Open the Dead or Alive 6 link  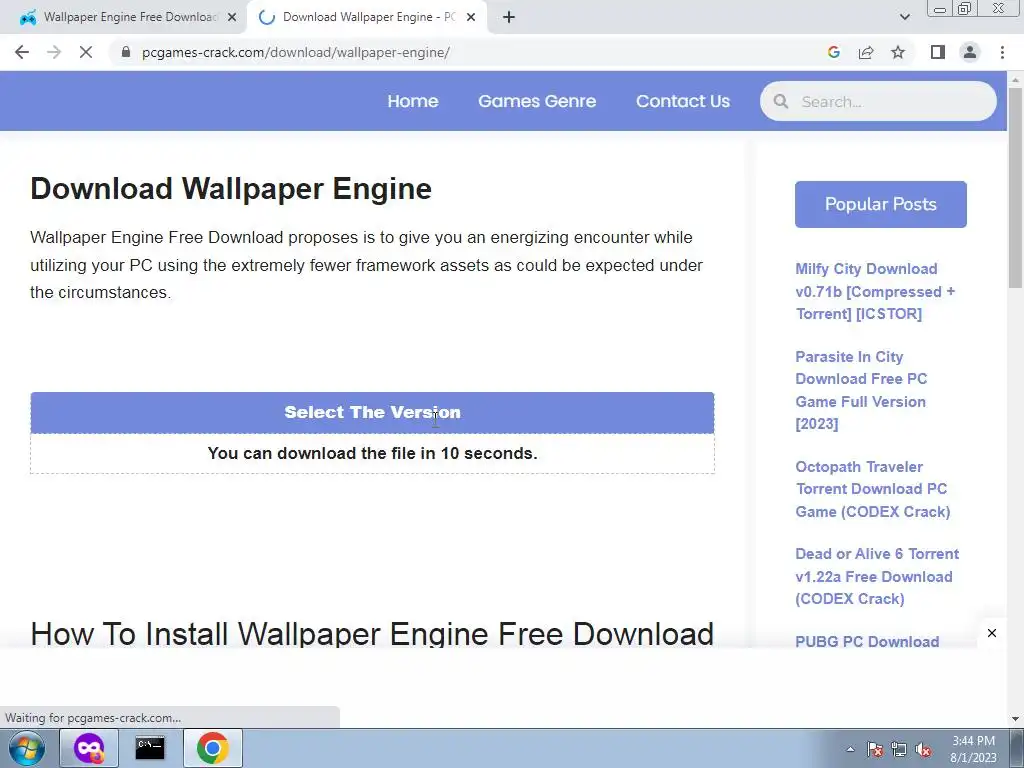point(876,576)
